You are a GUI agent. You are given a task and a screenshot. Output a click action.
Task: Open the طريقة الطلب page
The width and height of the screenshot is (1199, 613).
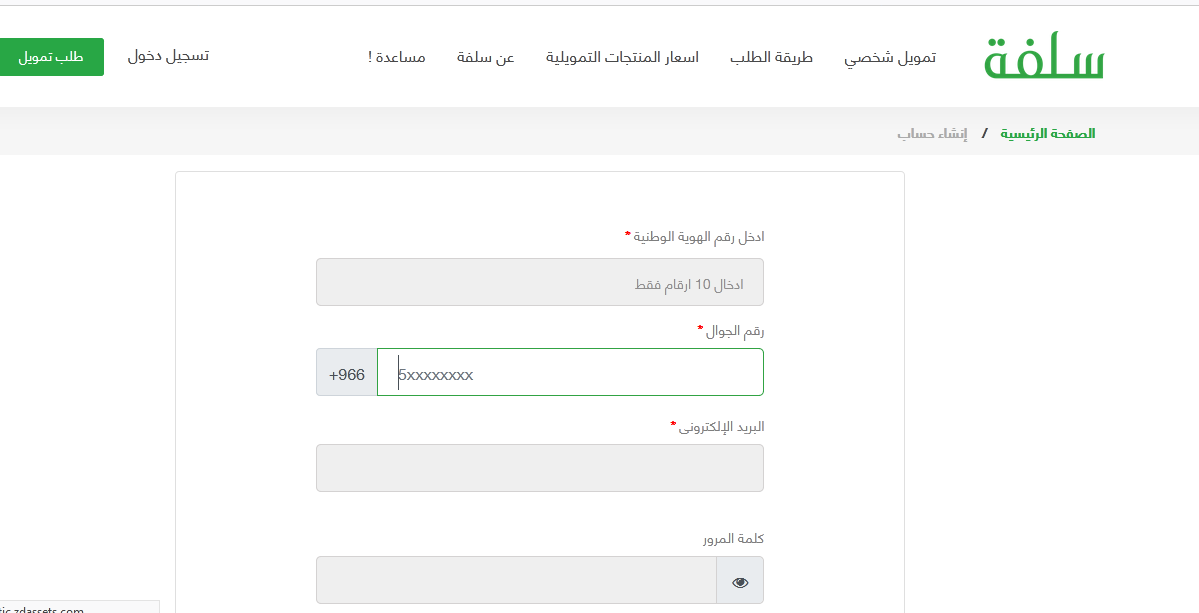coord(772,57)
